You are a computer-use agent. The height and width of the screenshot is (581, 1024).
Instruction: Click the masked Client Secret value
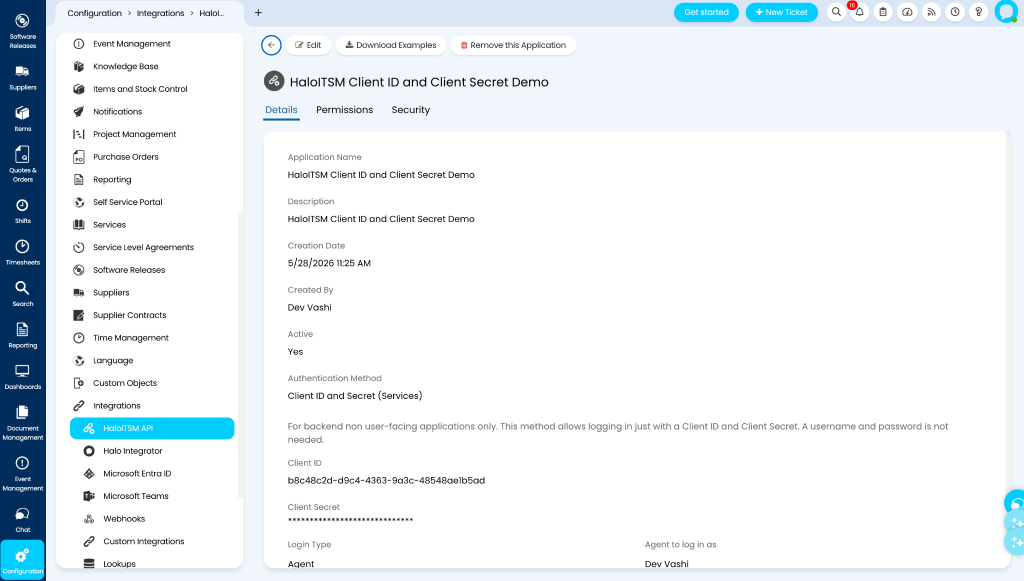350,520
